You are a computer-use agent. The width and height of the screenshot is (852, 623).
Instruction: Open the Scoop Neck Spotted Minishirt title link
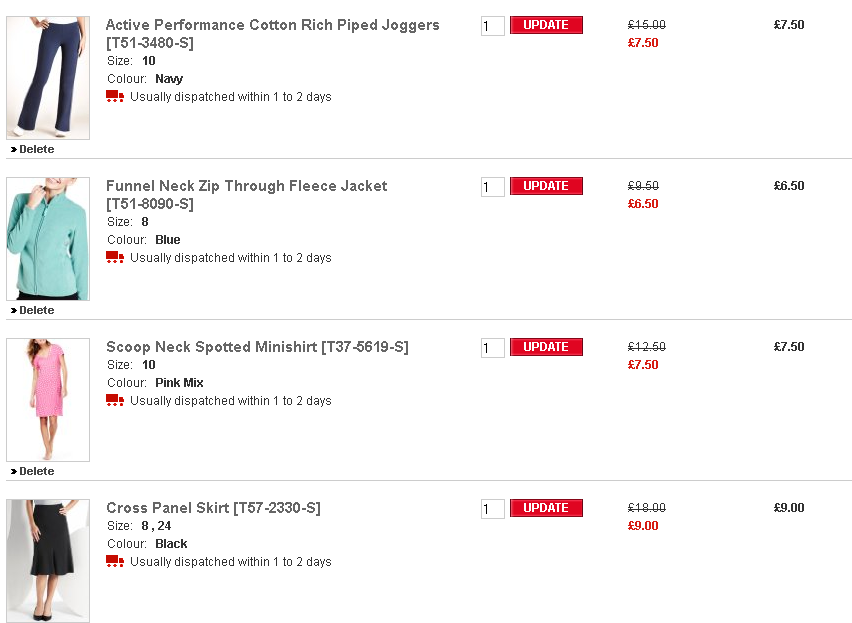pos(257,347)
